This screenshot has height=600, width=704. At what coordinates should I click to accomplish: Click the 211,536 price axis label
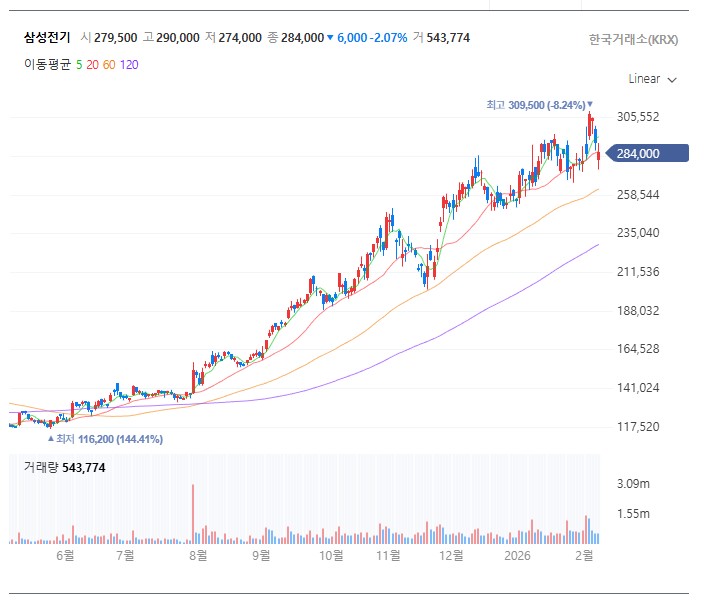[638, 272]
